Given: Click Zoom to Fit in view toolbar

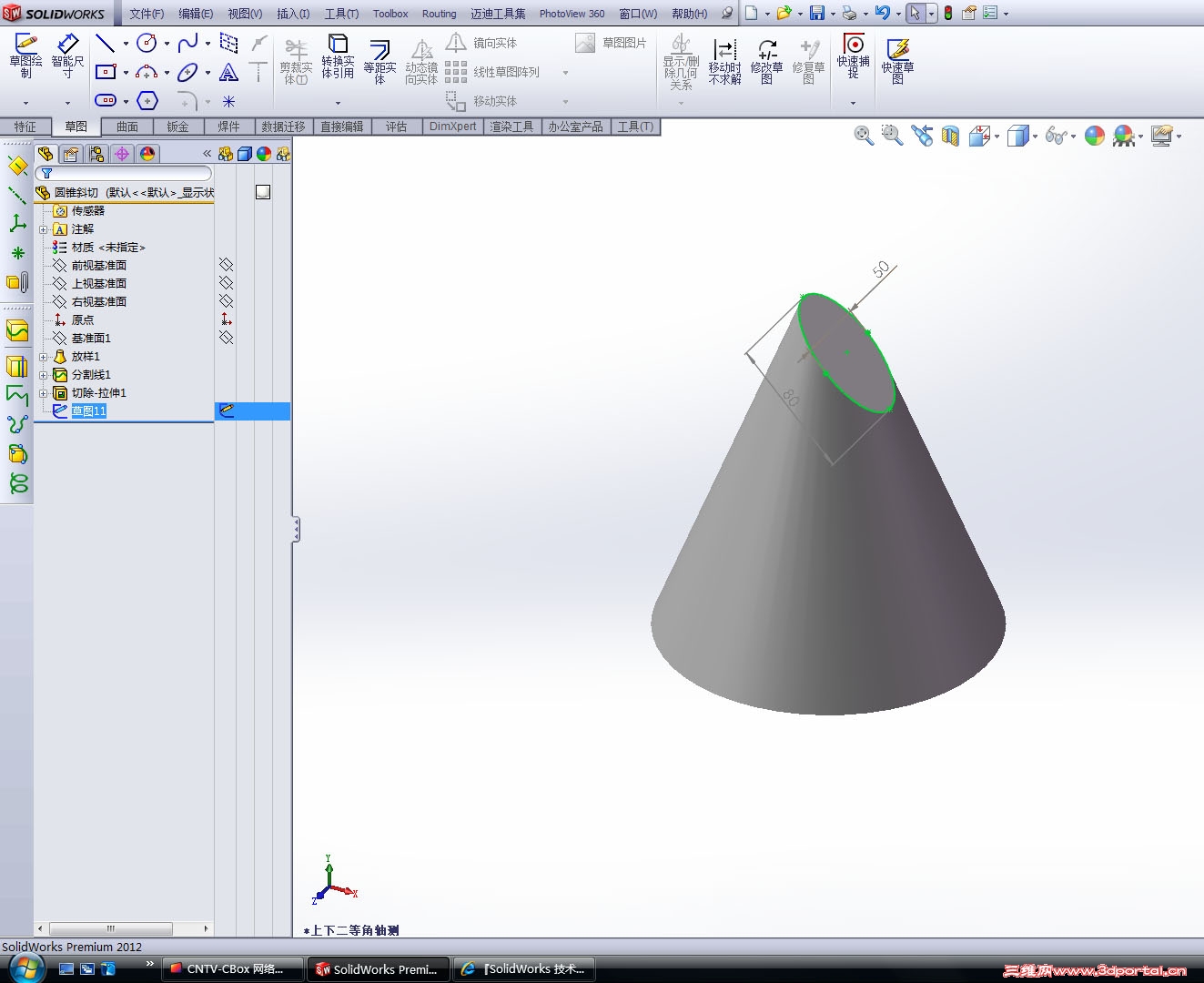Looking at the screenshot, I should (864, 136).
